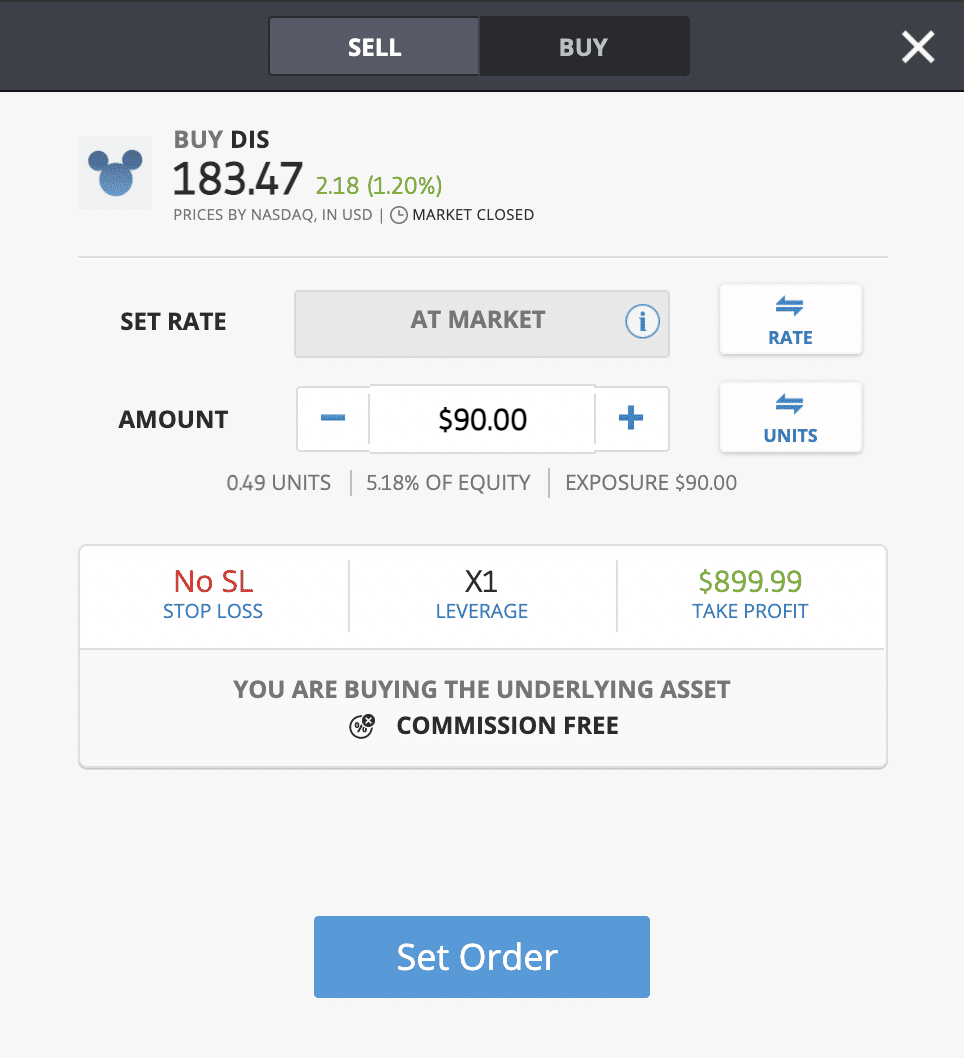This screenshot has width=964, height=1058.
Task: Toggle to RATE order mode
Action: coord(791,319)
